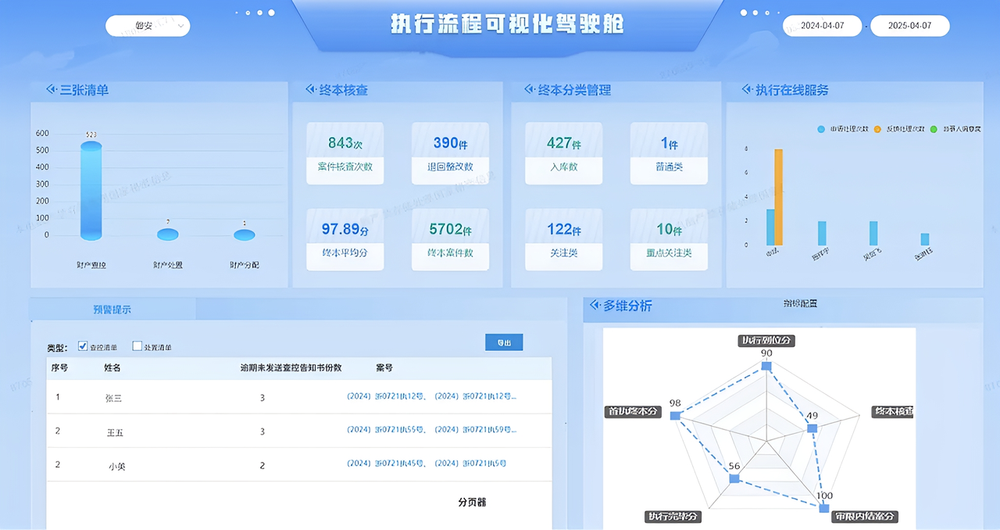The width and height of the screenshot is (1000, 530).
Task: Open the 5702件 终本案件数 card
Action: (x=450, y=239)
